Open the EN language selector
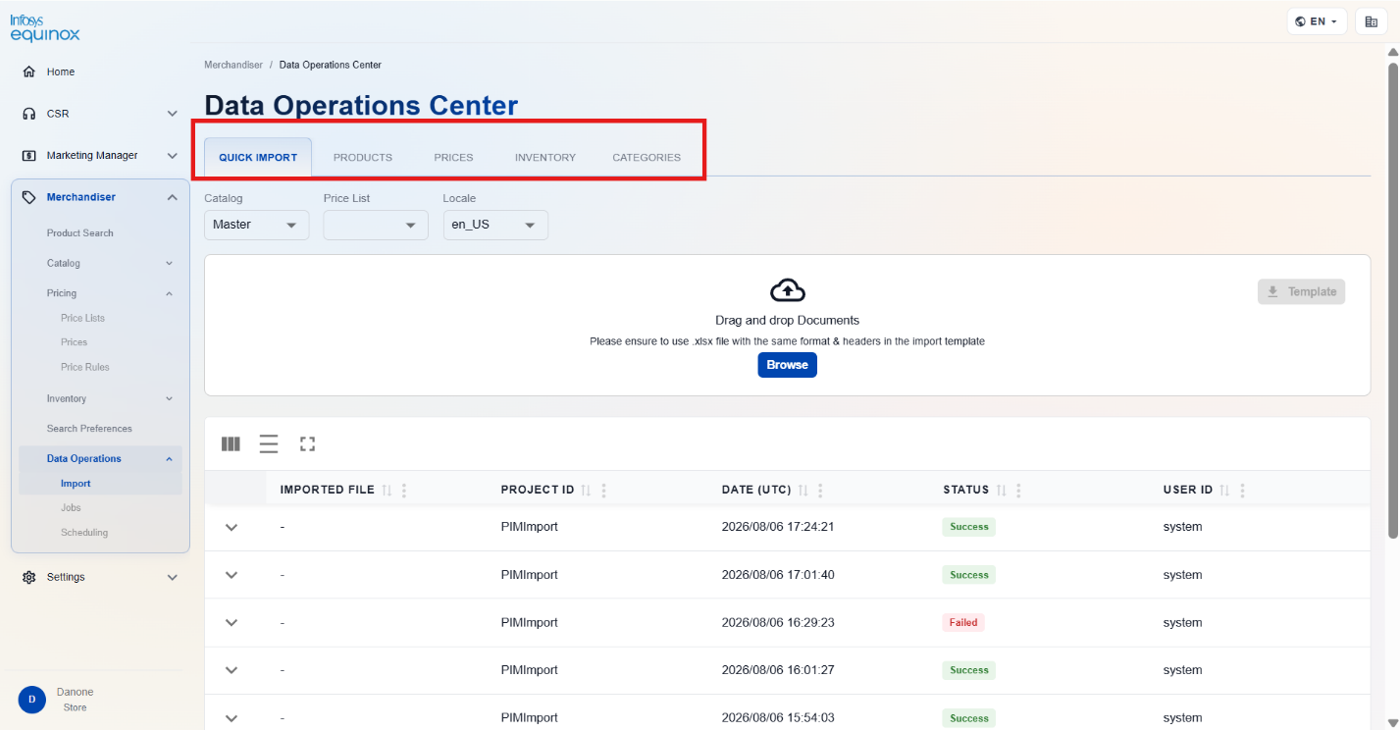This screenshot has width=1400, height=730. tap(1317, 22)
